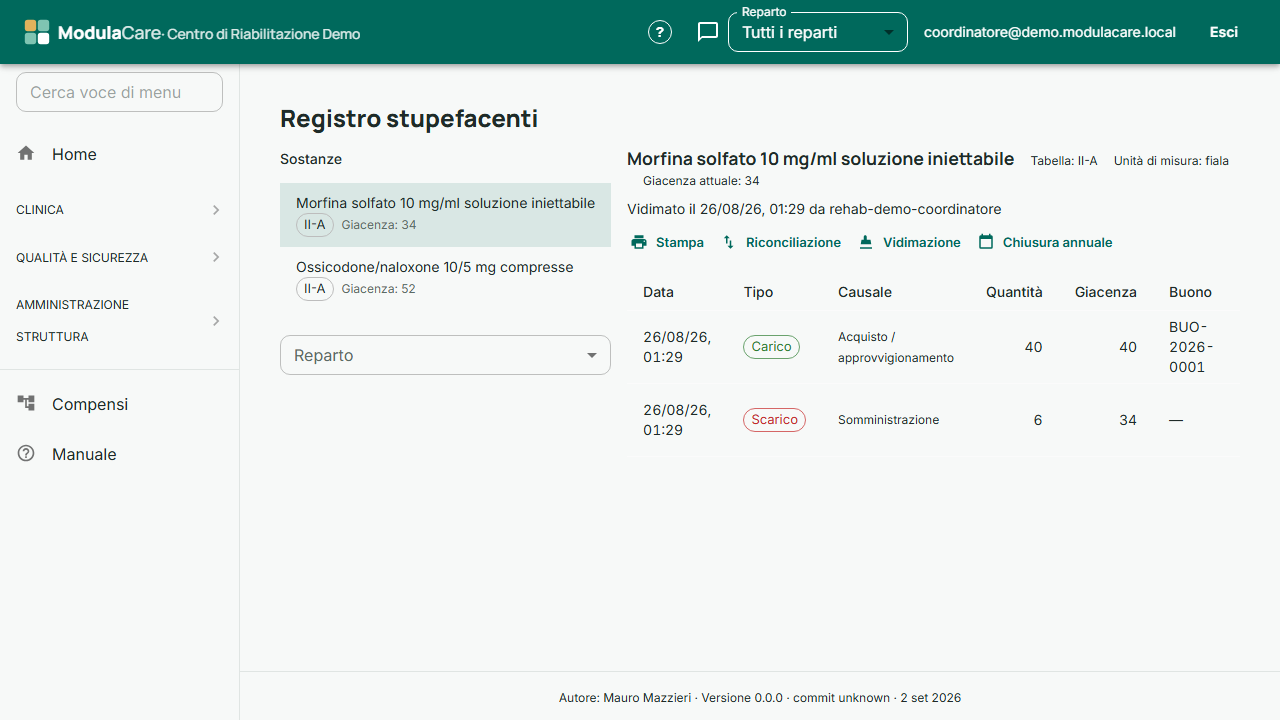Image resolution: width=1280 pixels, height=720 pixels.
Task: Click the Chiusura annuale calendar icon
Action: pyautogui.click(x=986, y=242)
